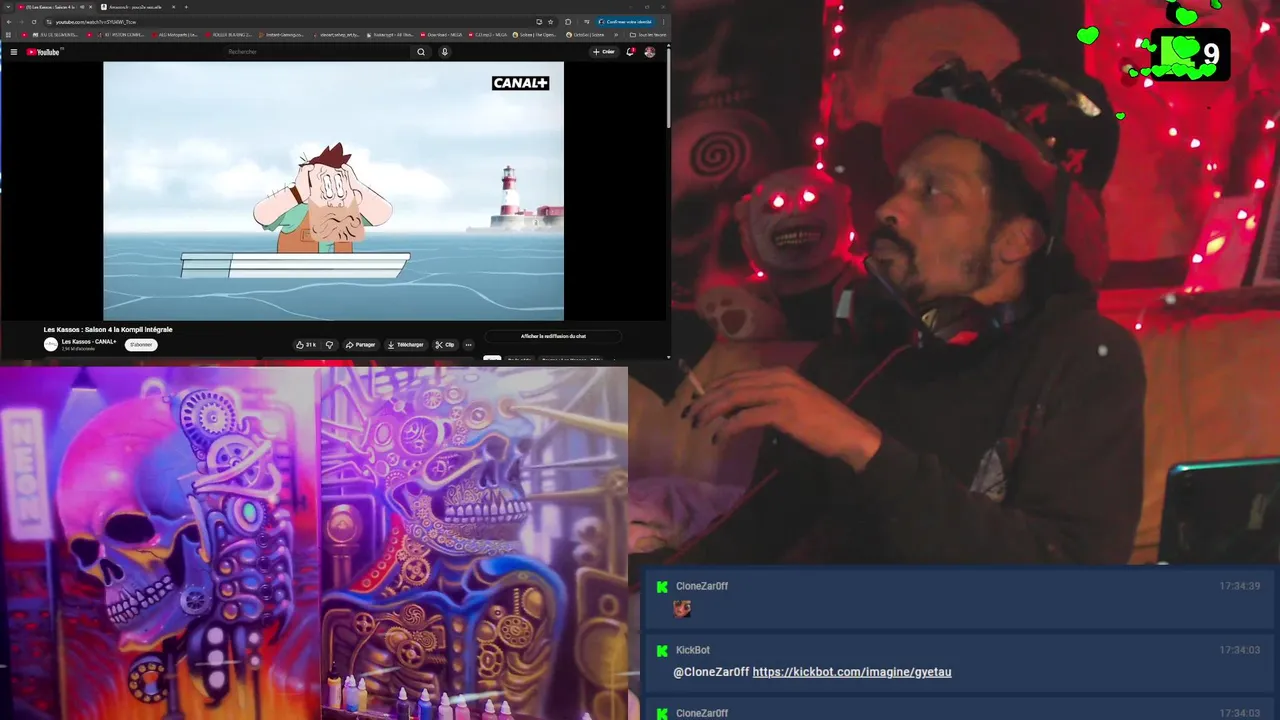Click the green Kick viewer counter overlay
This screenshot has height=720, width=1280.
[x=1190, y=54]
